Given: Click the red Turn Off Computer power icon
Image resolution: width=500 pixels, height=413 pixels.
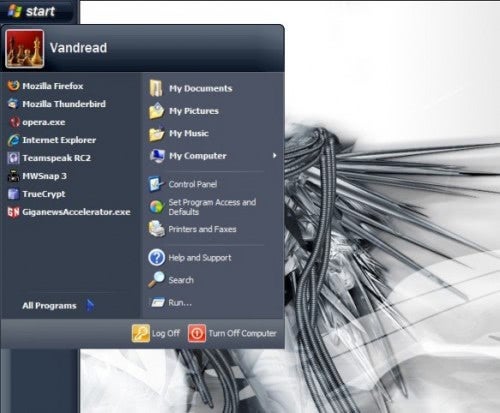Looking at the screenshot, I should [x=197, y=333].
